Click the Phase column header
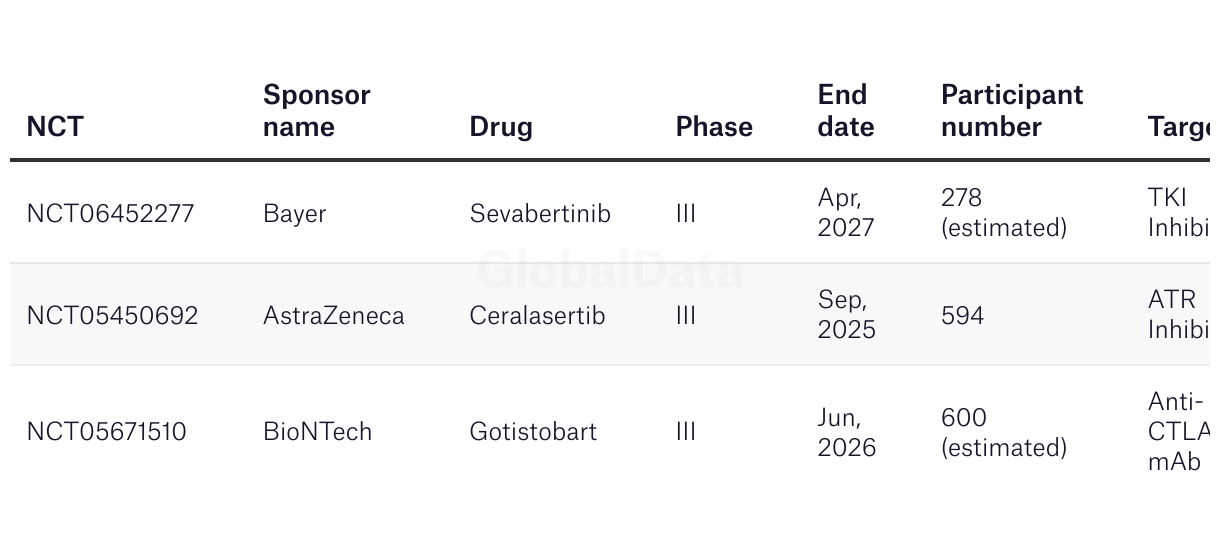Image resolution: width=1220 pixels, height=538 pixels. pos(714,127)
